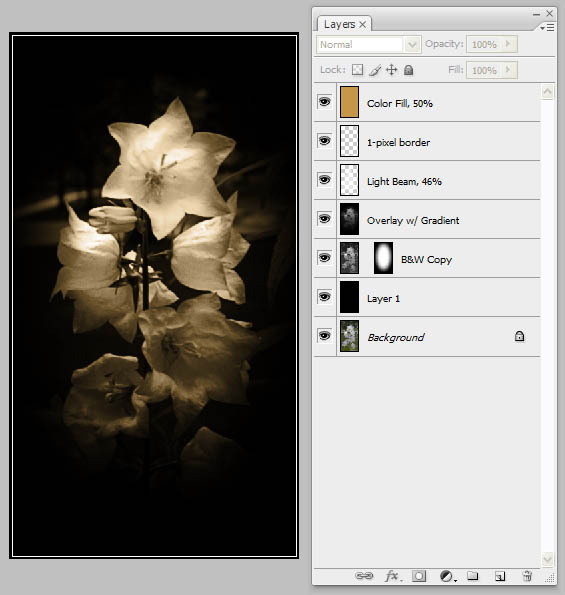Screen dimensions: 565x595
Task: Hide the Background layer
Action: click(x=324, y=336)
